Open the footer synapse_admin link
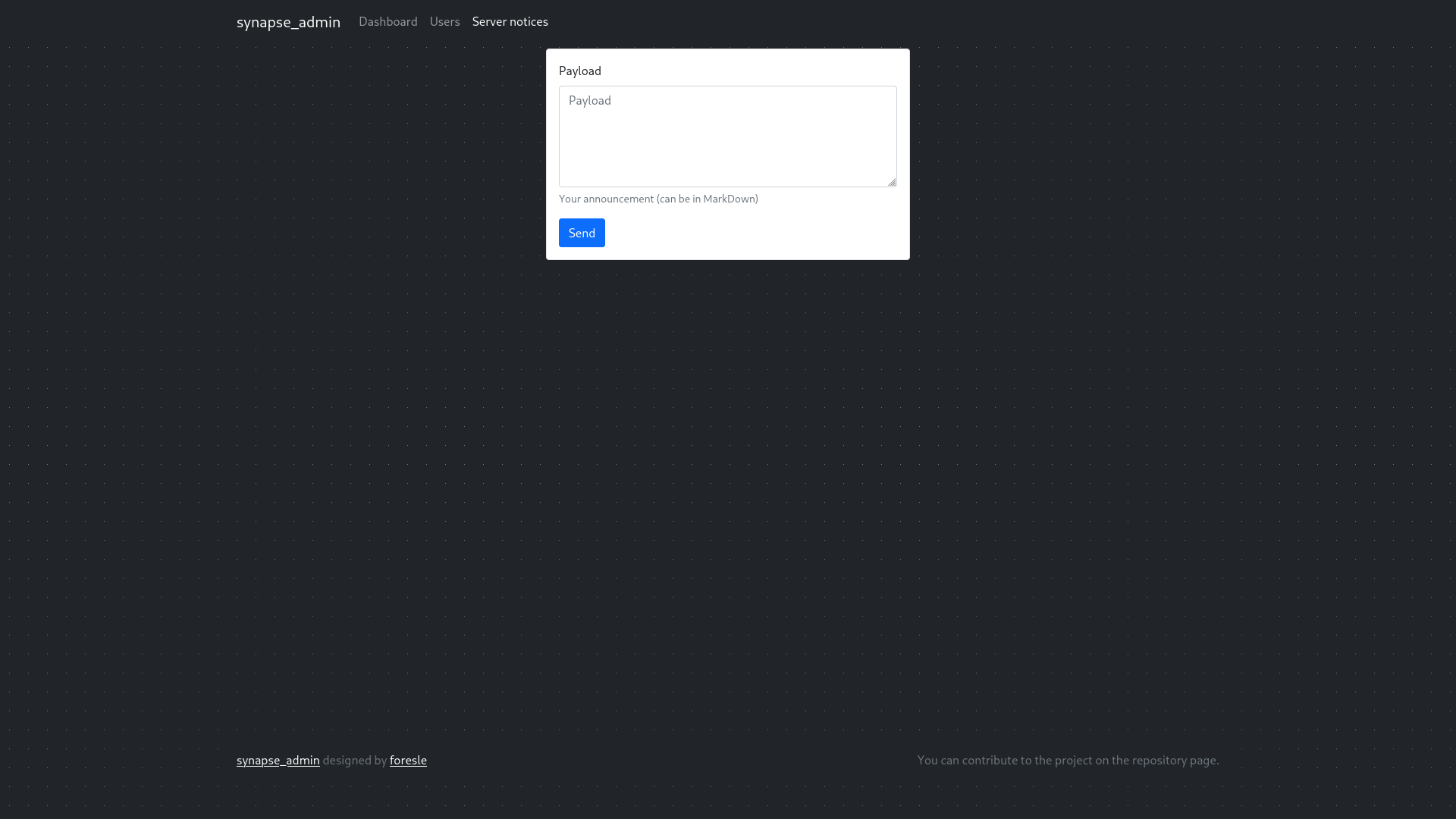Viewport: 1456px width, 819px height. point(278,760)
